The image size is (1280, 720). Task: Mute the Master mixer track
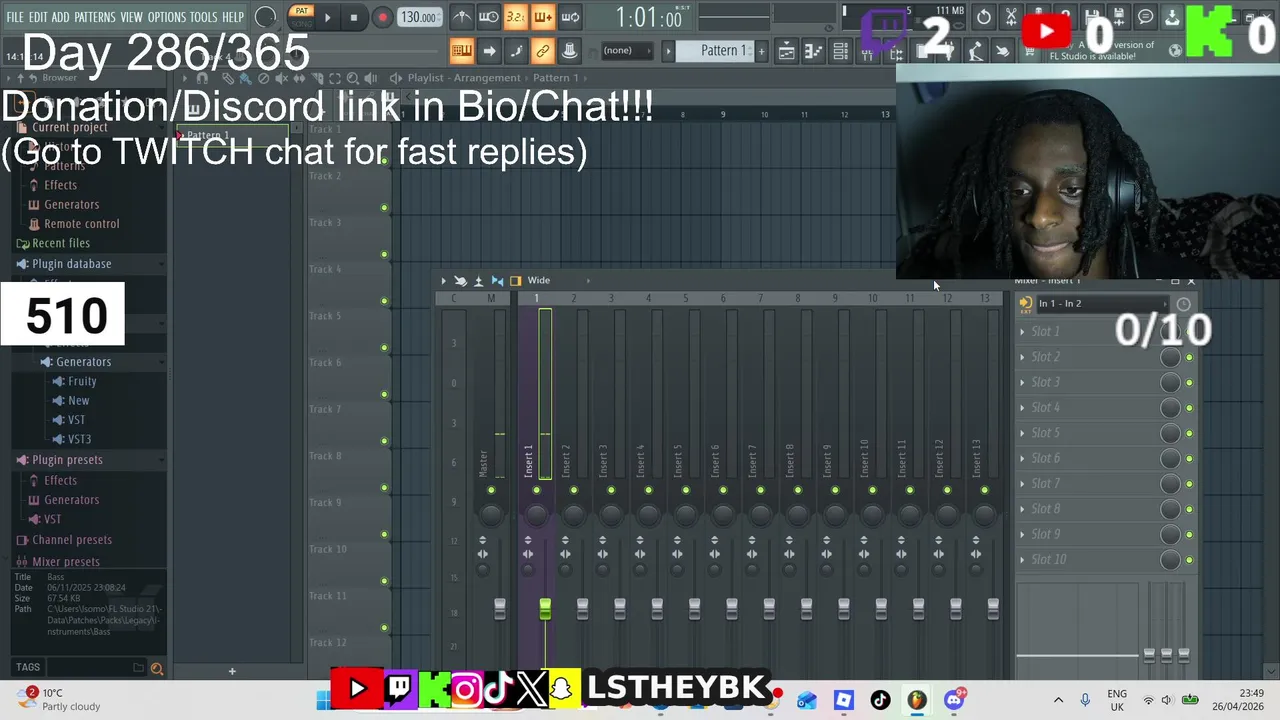[x=491, y=490]
